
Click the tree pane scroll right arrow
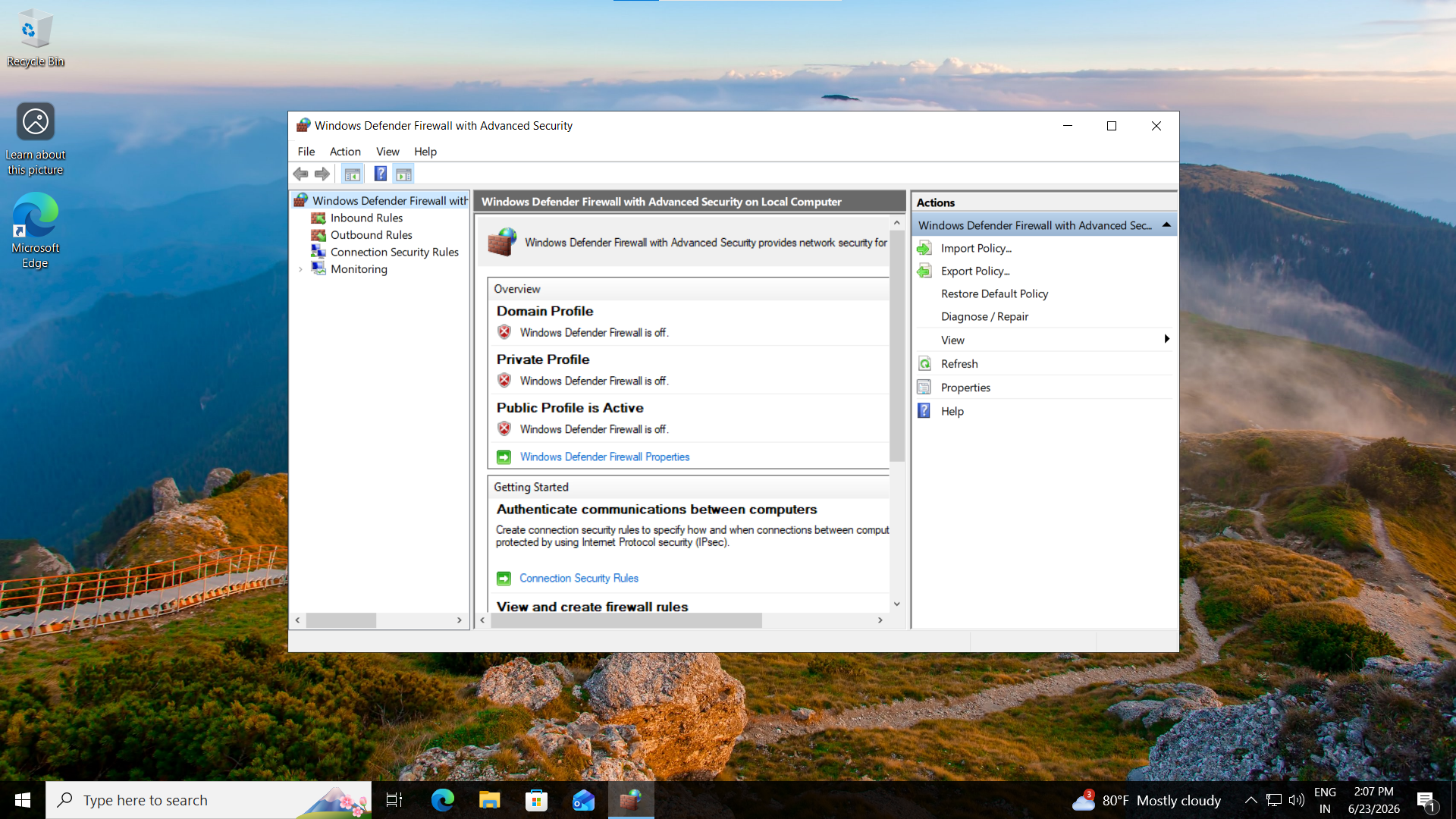tap(459, 620)
